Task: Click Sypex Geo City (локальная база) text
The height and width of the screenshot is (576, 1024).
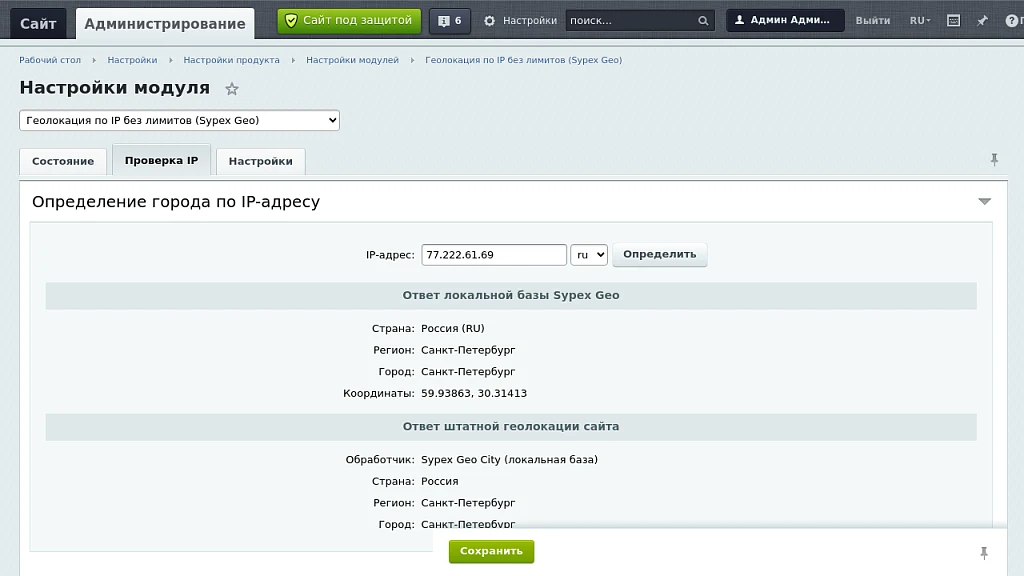Action: pos(509,460)
